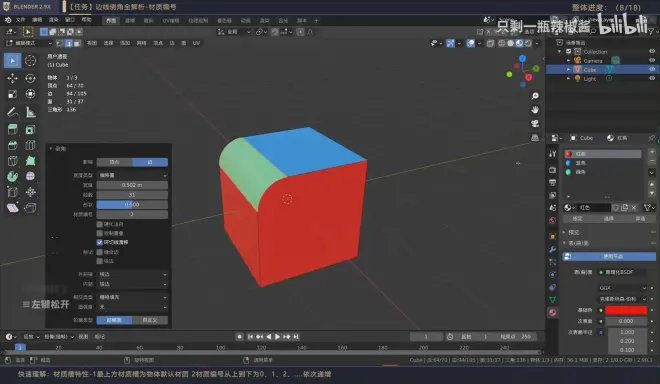Expand the Camera item in the outliner
The height and width of the screenshot is (384, 660).
[568, 61]
